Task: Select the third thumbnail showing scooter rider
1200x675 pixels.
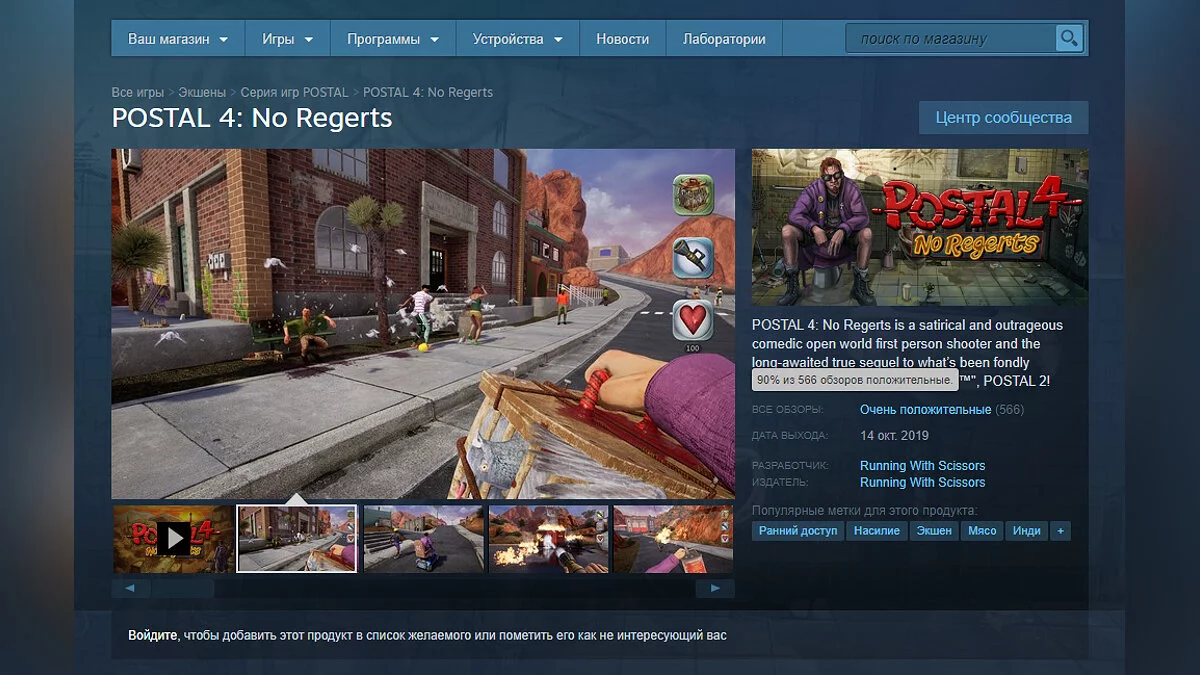Action: 423,538
